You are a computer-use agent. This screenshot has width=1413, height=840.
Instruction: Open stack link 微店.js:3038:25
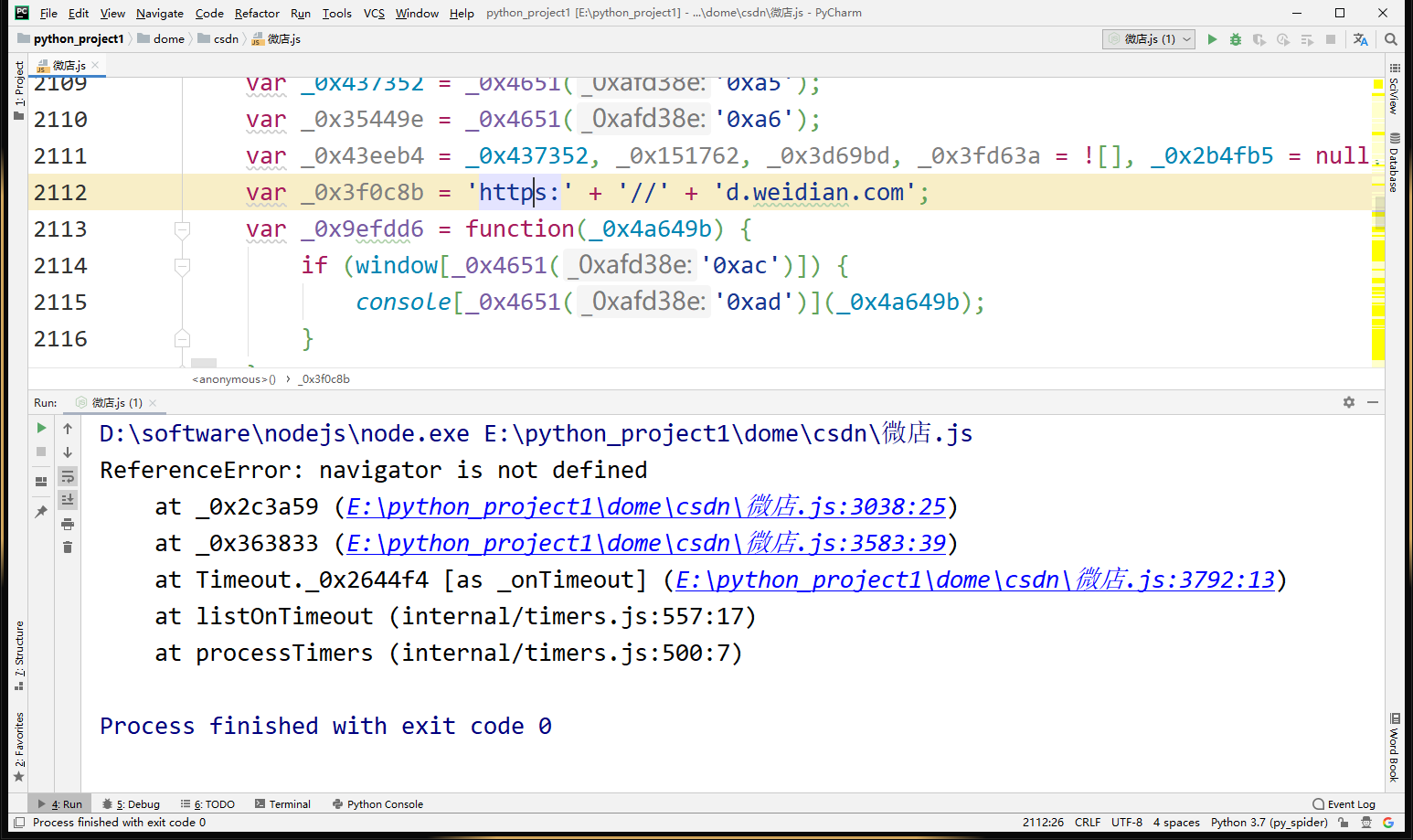click(x=646, y=506)
